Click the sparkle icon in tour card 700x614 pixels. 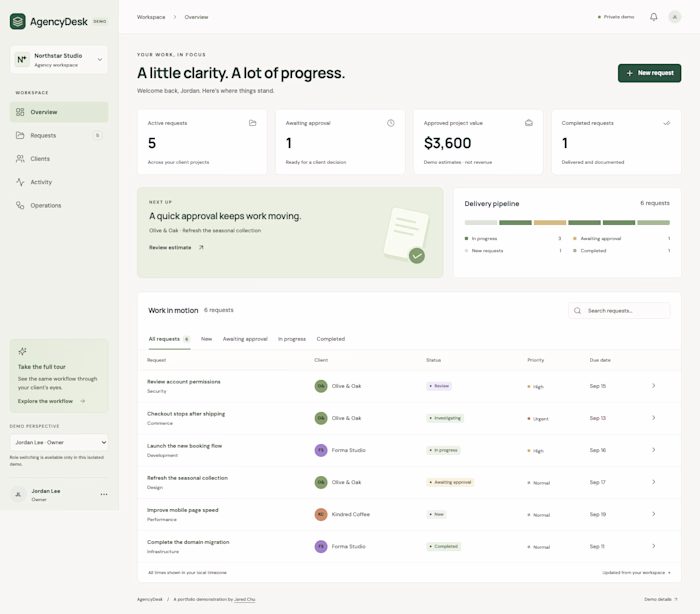pyautogui.click(x=22, y=351)
